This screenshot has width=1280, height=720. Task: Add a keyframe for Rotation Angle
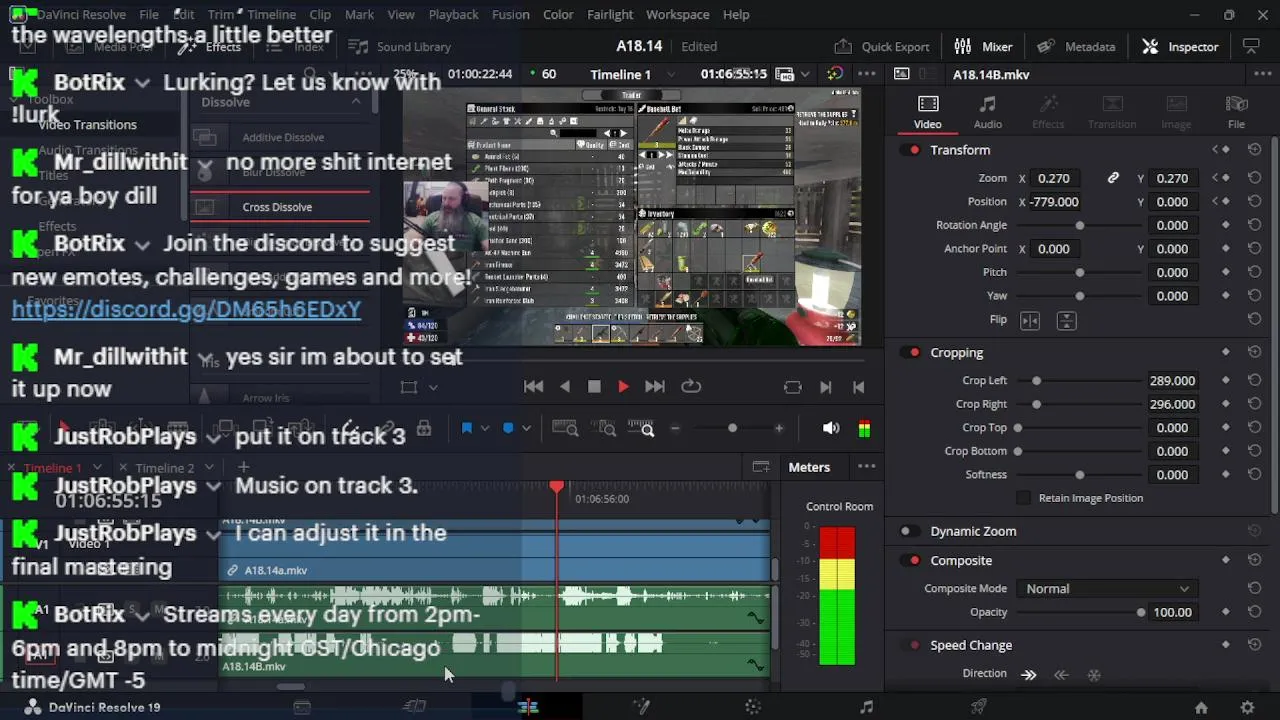[1226, 225]
